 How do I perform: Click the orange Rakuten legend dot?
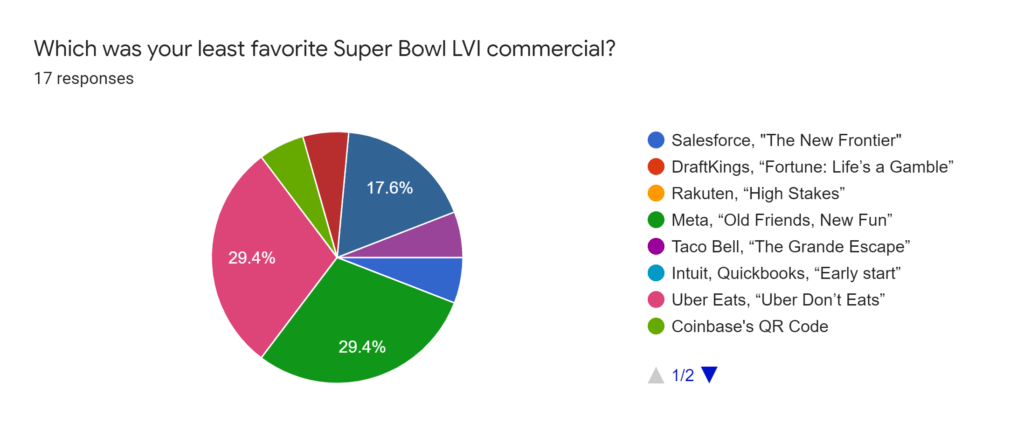pos(656,193)
